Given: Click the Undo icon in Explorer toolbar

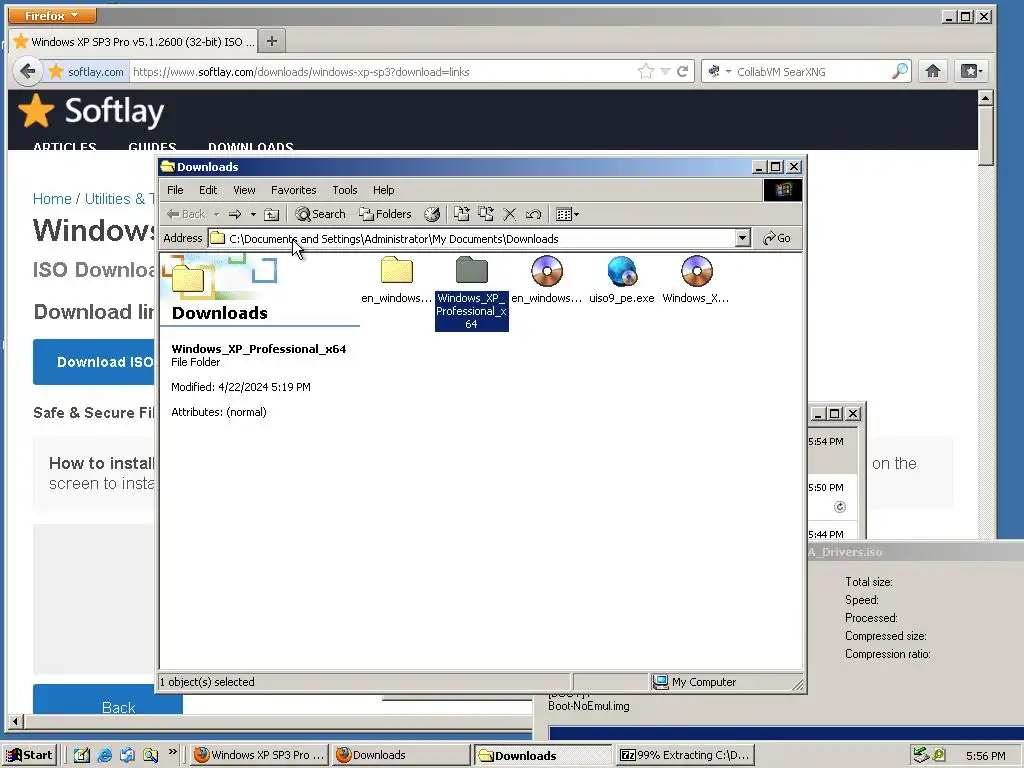Looking at the screenshot, I should 533,214.
